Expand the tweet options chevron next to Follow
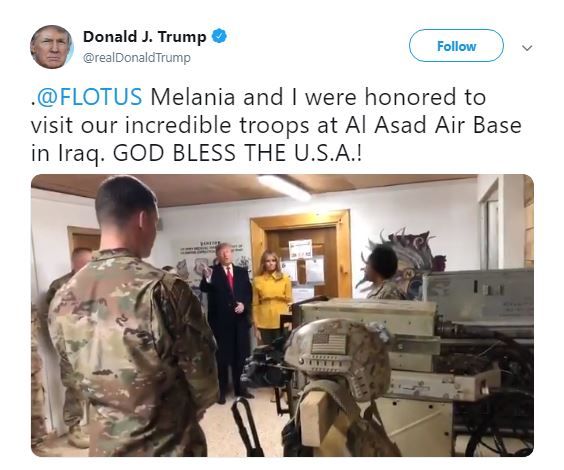Viewport: 564px width, 470px height. tap(527, 47)
